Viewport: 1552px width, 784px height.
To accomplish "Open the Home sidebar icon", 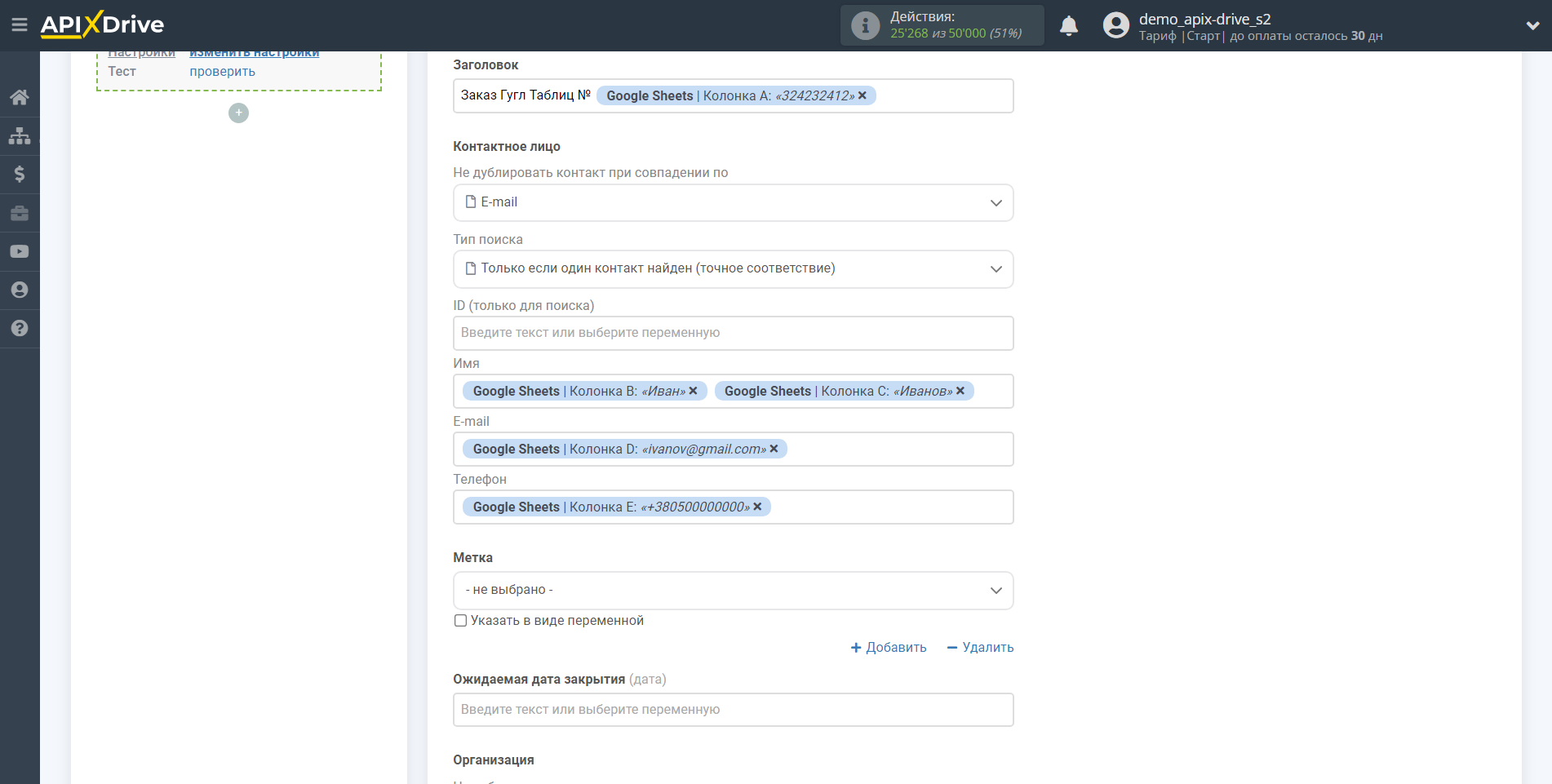I will coord(20,97).
